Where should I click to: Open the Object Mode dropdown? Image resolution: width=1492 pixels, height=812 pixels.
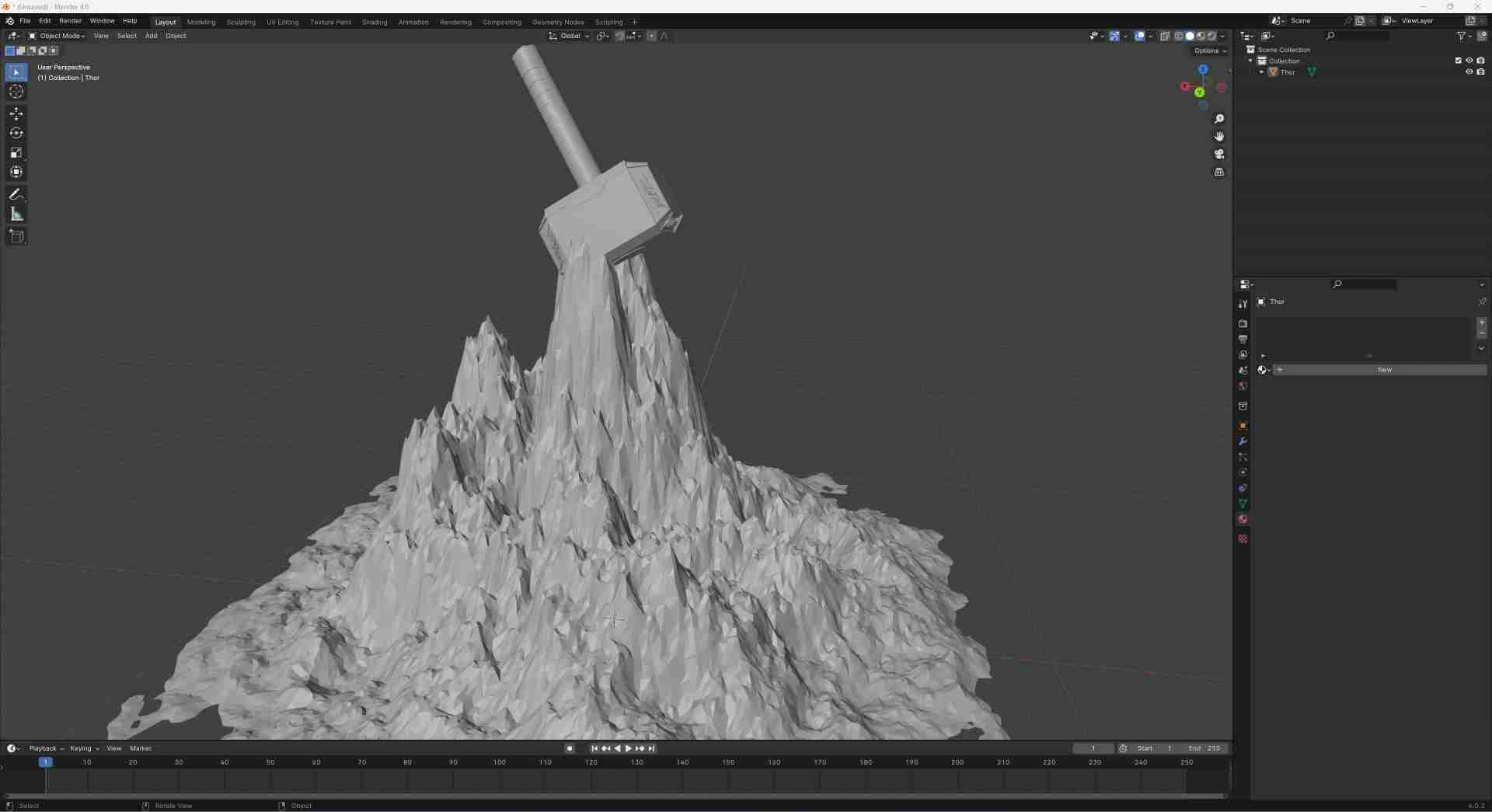(x=58, y=36)
